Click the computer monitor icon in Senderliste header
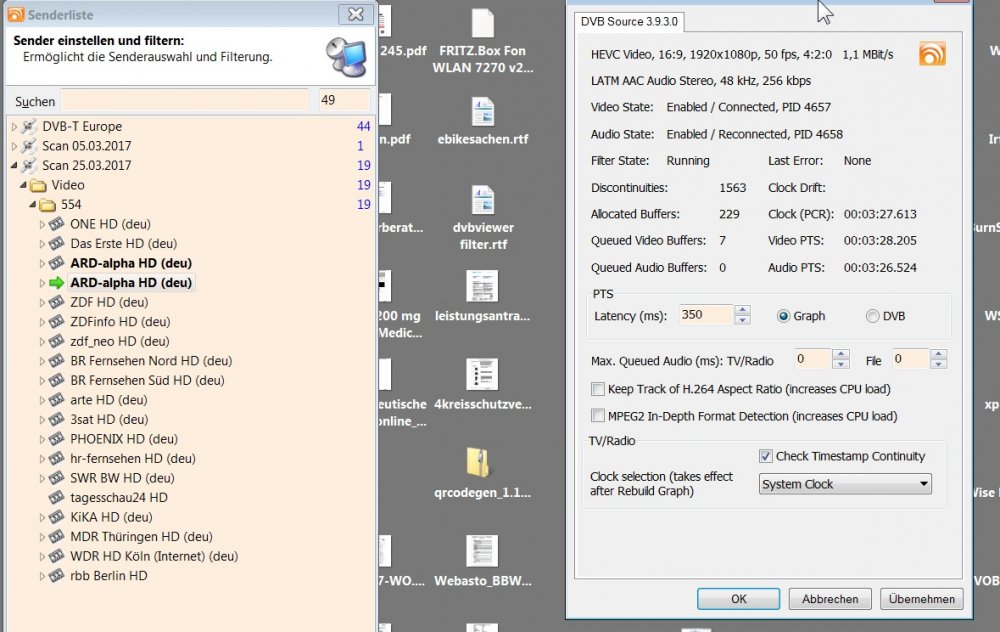Image resolution: width=1000 pixels, height=632 pixels. [x=347, y=56]
